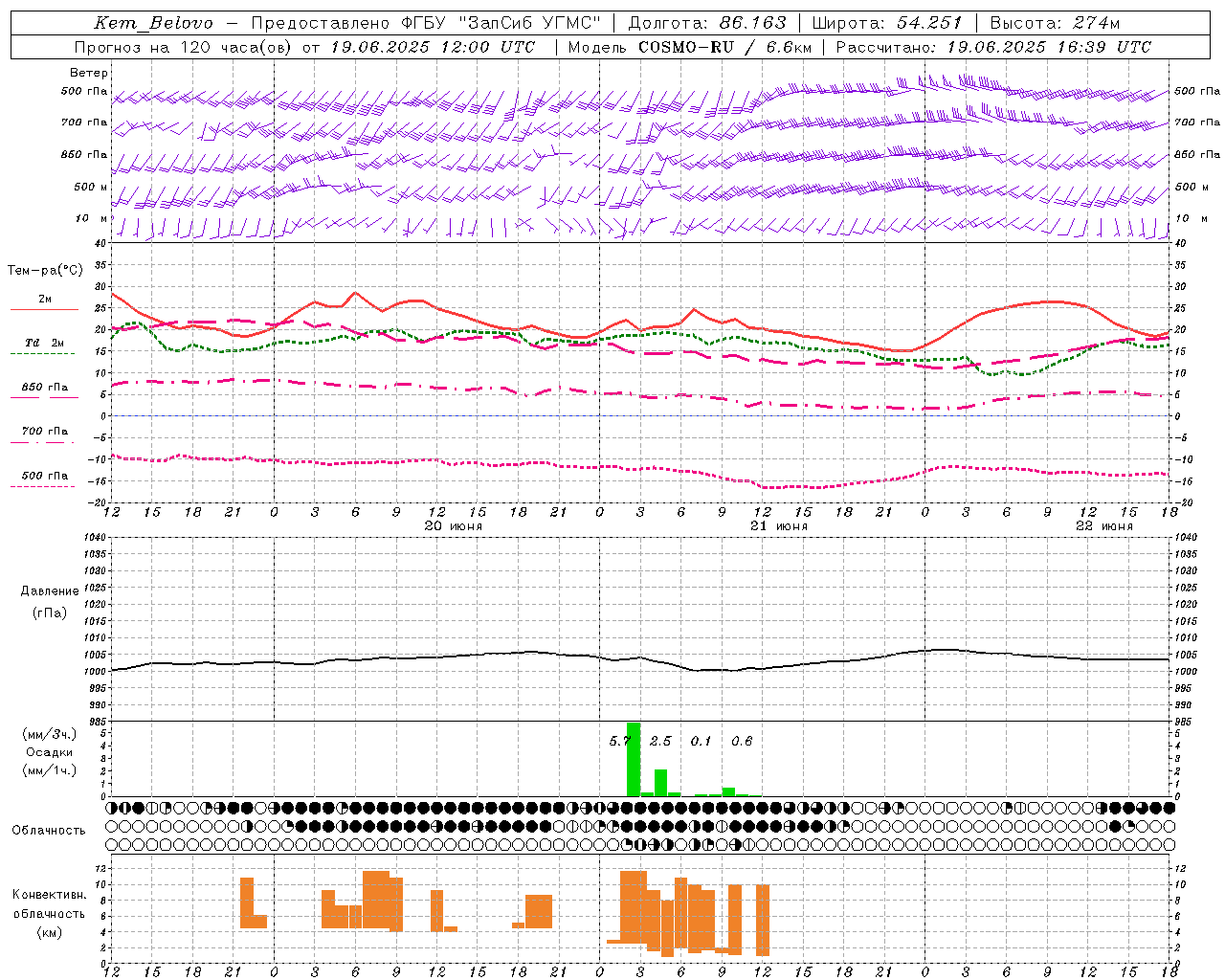Click the 21 июня date label
Viewport: 1225px width, 980px height.
tap(779, 526)
